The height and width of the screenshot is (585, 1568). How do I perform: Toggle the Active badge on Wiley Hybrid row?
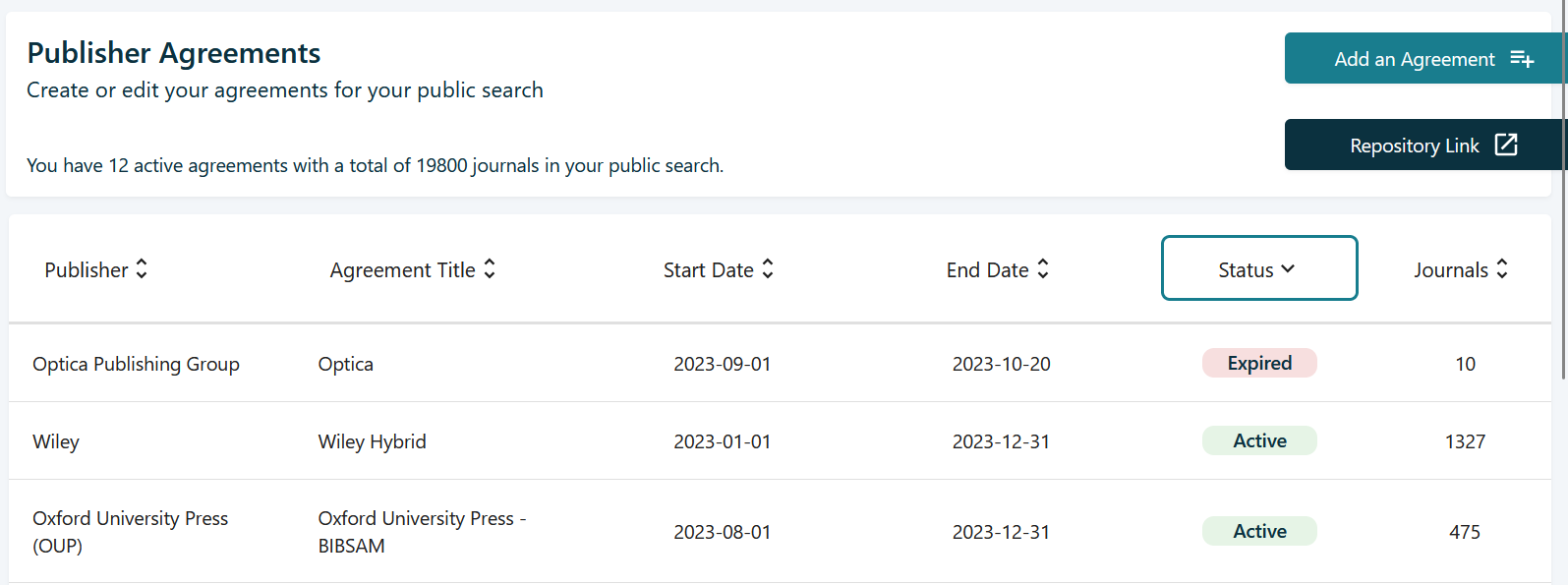click(x=1259, y=440)
